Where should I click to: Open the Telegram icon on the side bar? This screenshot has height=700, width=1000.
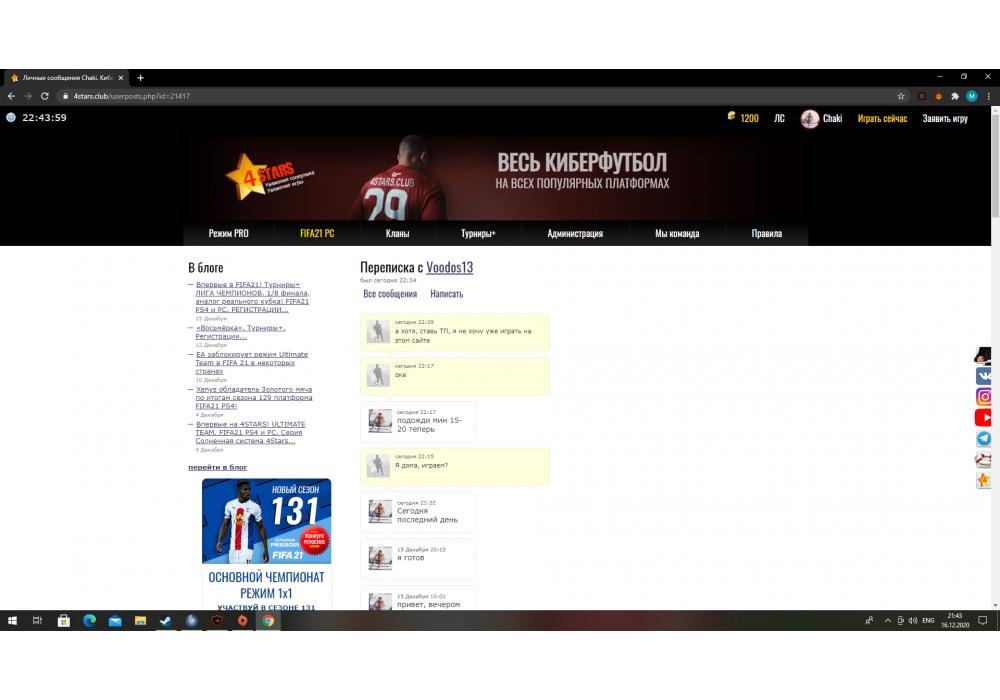(x=983, y=439)
